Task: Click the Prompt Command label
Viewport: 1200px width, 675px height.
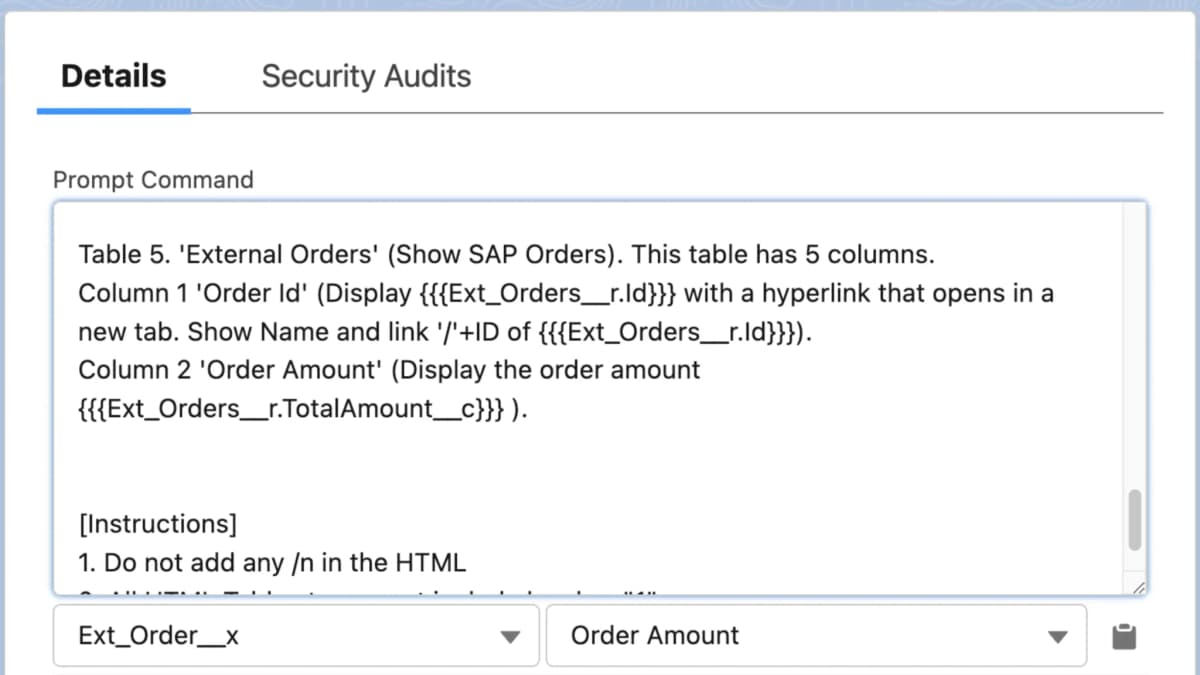Action: click(x=153, y=180)
